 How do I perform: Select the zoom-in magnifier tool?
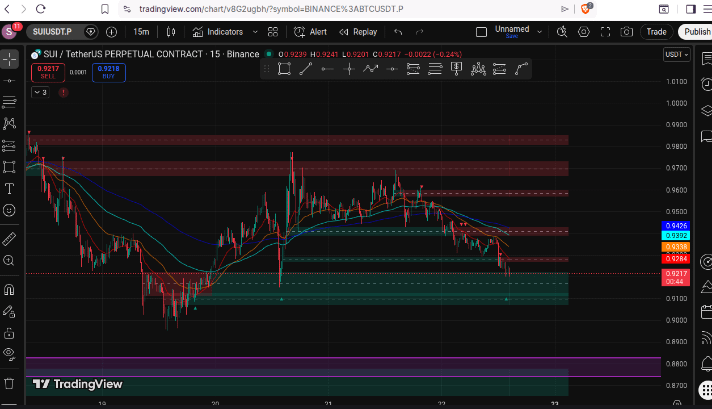coord(9,261)
